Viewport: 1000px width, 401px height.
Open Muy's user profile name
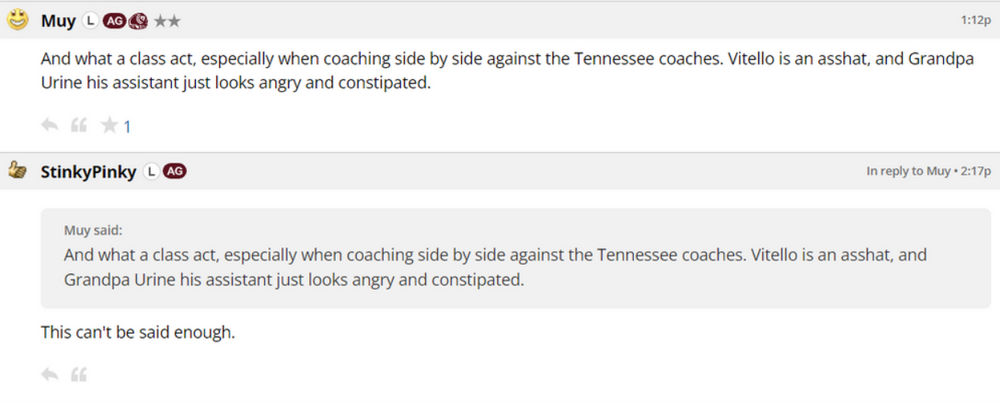[x=58, y=20]
